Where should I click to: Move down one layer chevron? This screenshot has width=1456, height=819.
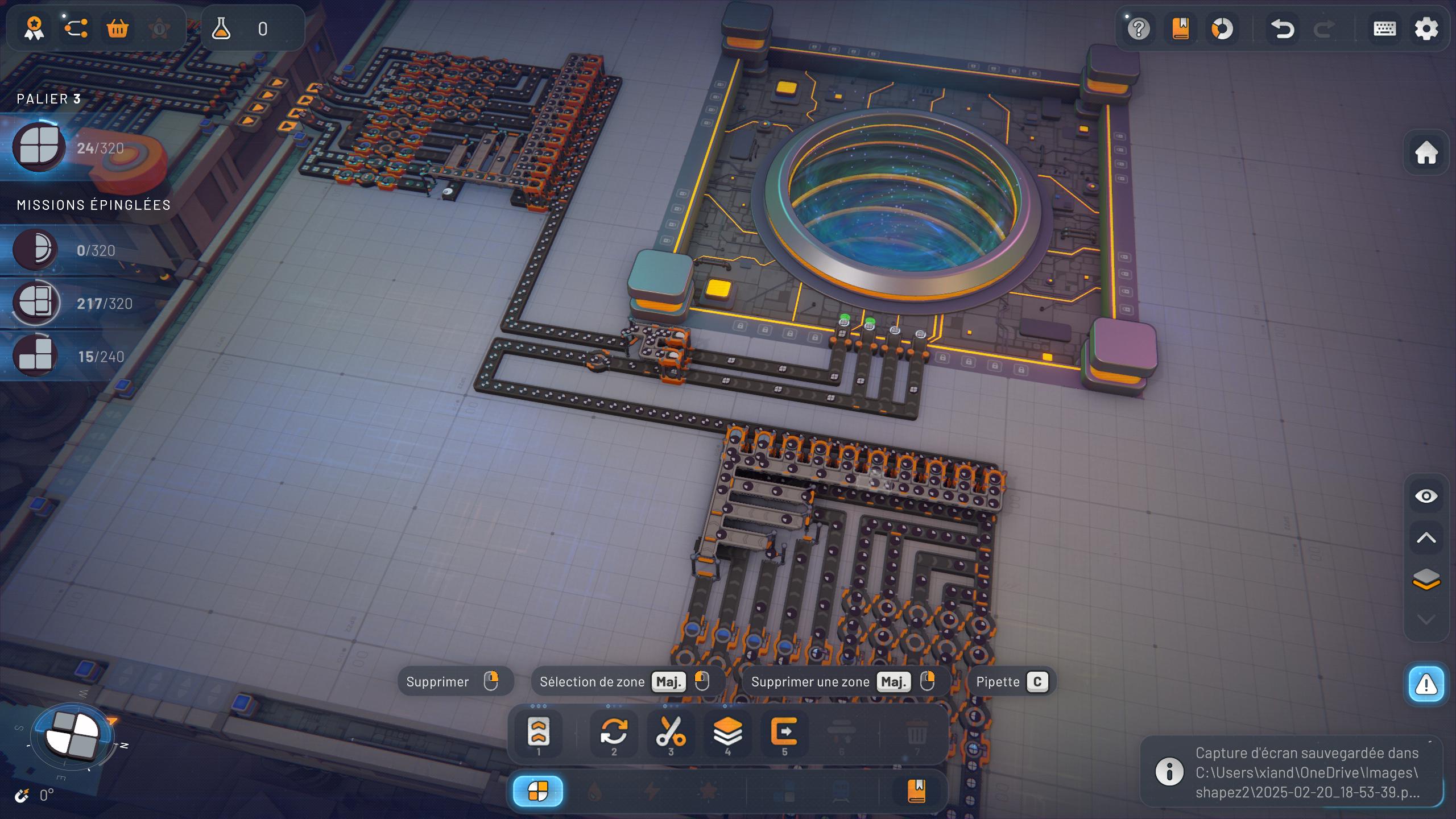pos(1426,619)
